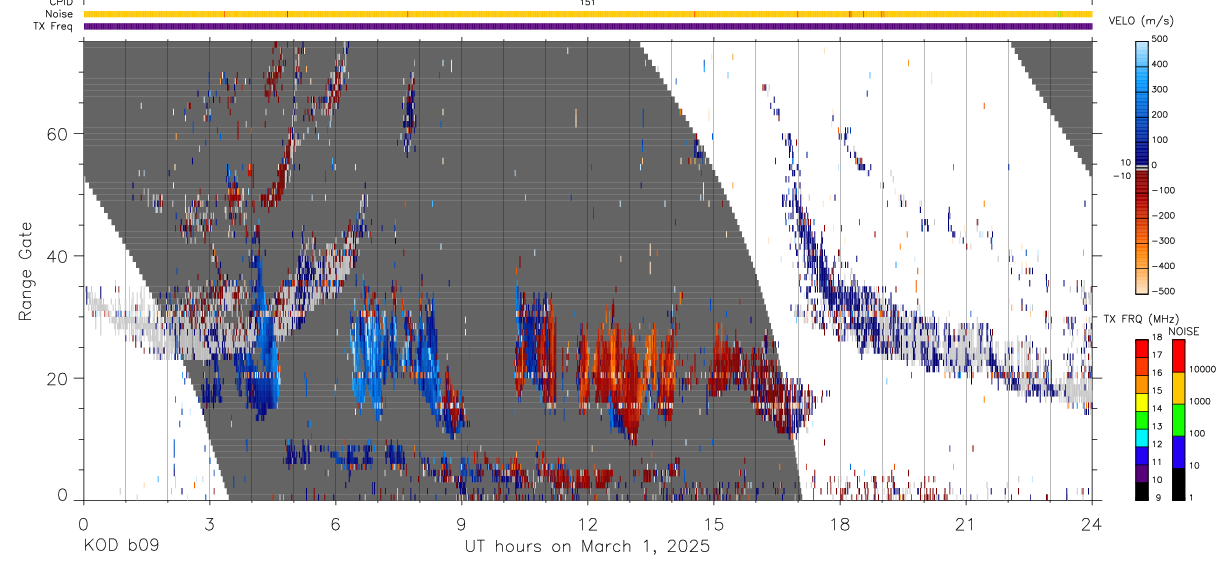1228x567 pixels.
Task: Click the '10000' label on the NOISE scale
Action: pos(1201,369)
